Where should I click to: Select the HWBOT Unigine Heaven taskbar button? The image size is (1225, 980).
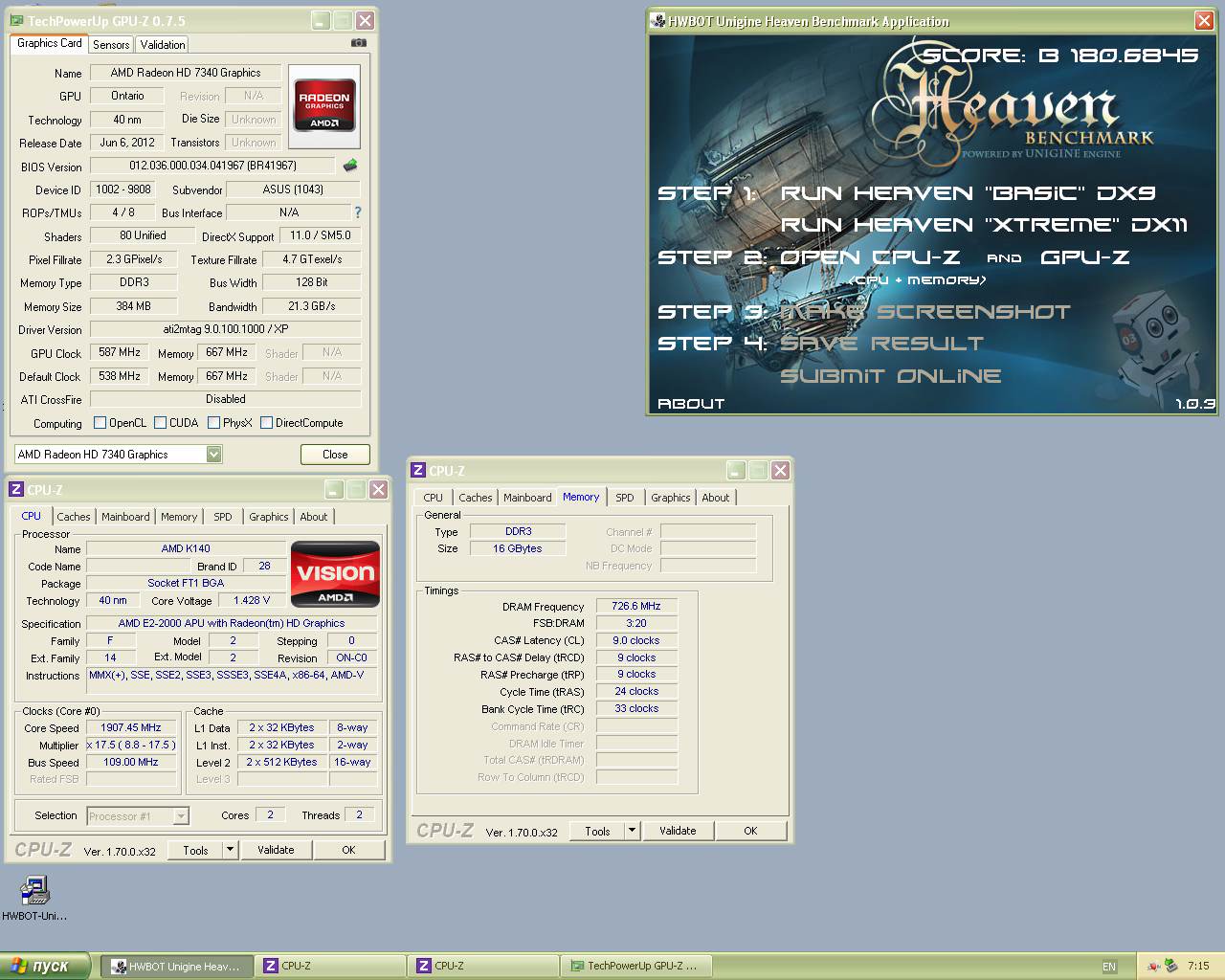(177, 967)
